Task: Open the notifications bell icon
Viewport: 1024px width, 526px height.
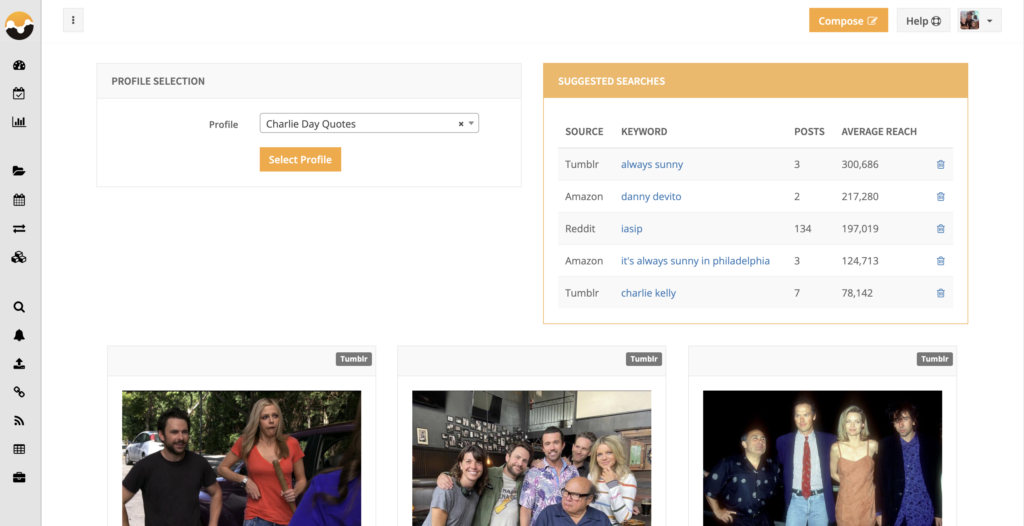Action: tap(19, 335)
